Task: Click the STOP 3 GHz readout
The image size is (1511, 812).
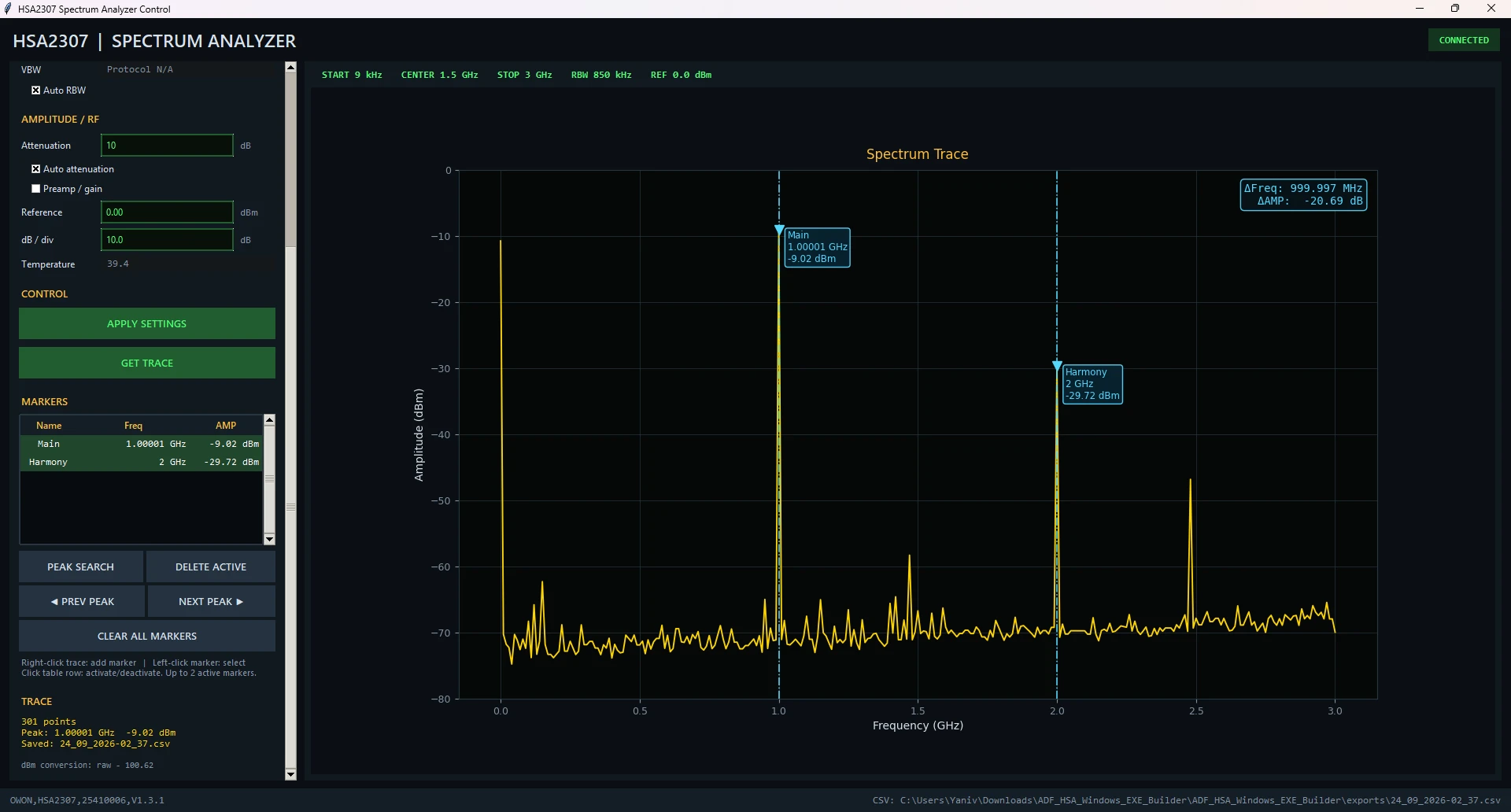Action: pos(525,75)
